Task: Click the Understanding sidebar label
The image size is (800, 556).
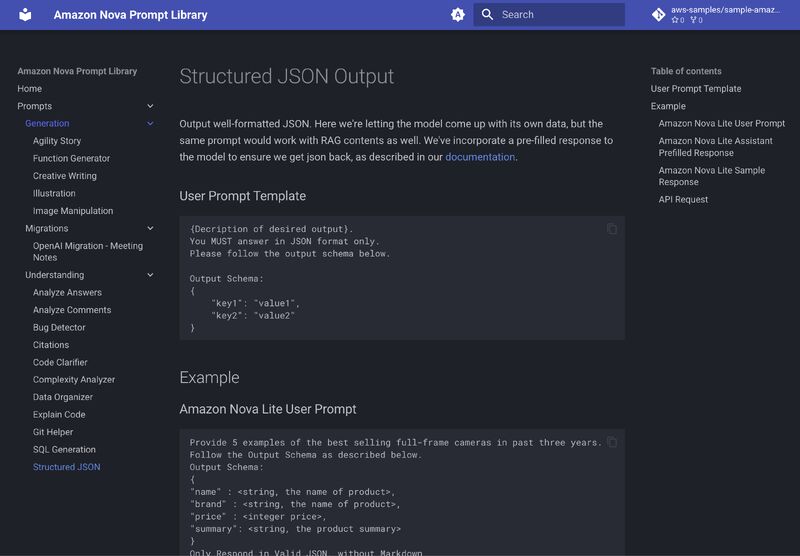Action: tap(55, 275)
